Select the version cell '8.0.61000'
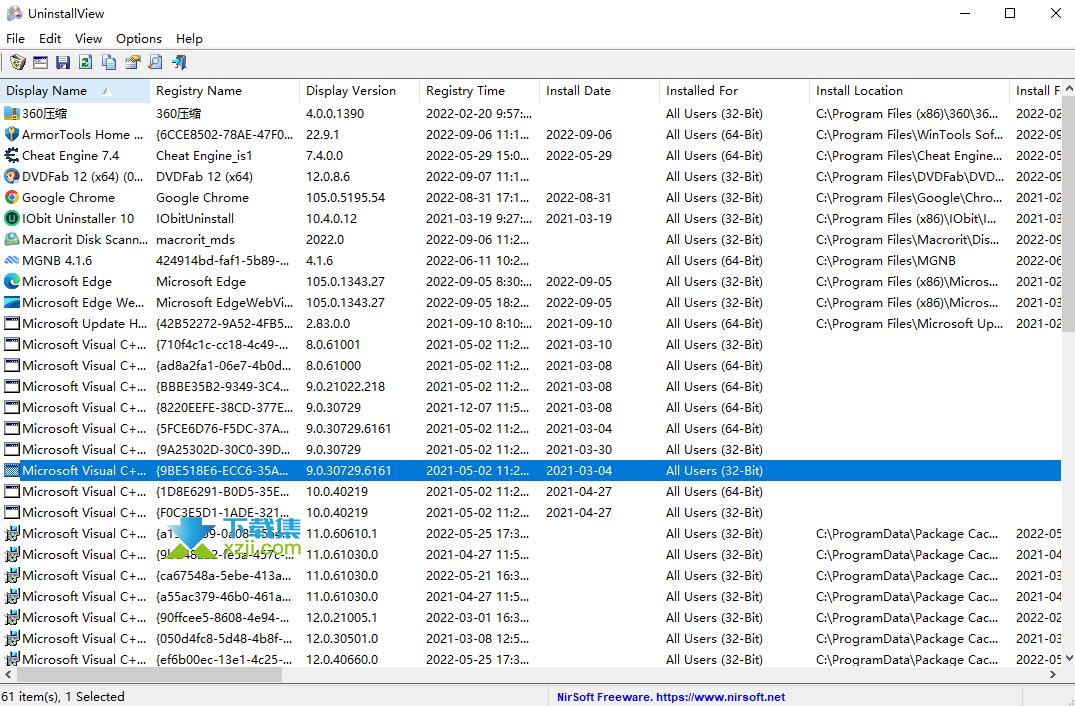 [333, 365]
